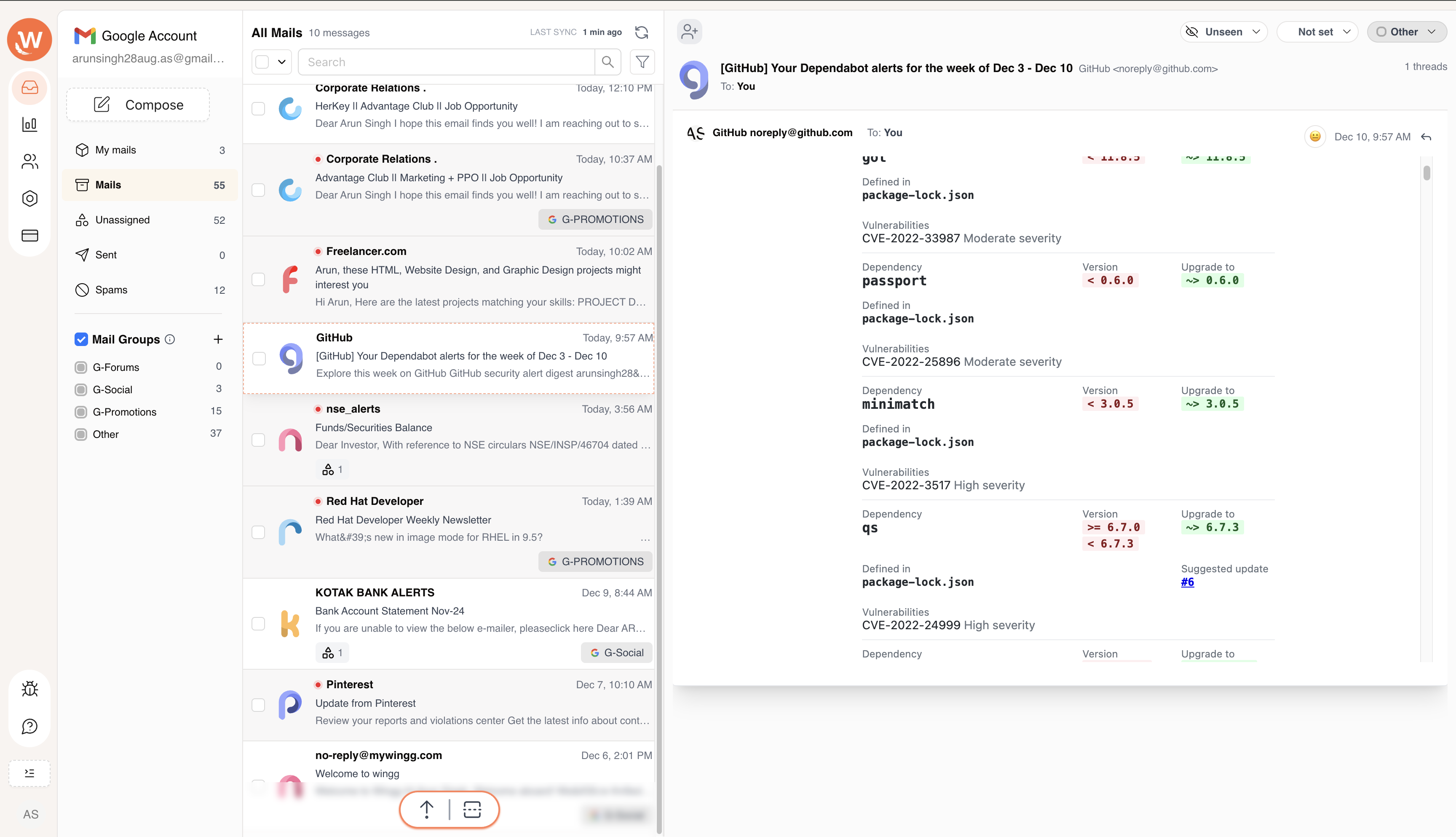Image resolution: width=1456 pixels, height=837 pixels.
Task: Expand the Unseen status dropdown
Action: click(x=1224, y=32)
